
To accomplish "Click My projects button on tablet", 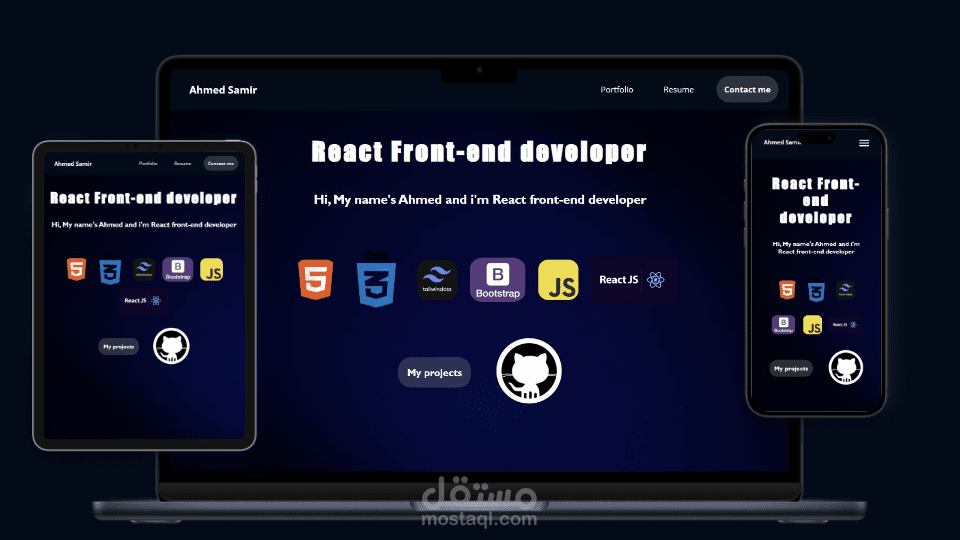I will click(118, 347).
